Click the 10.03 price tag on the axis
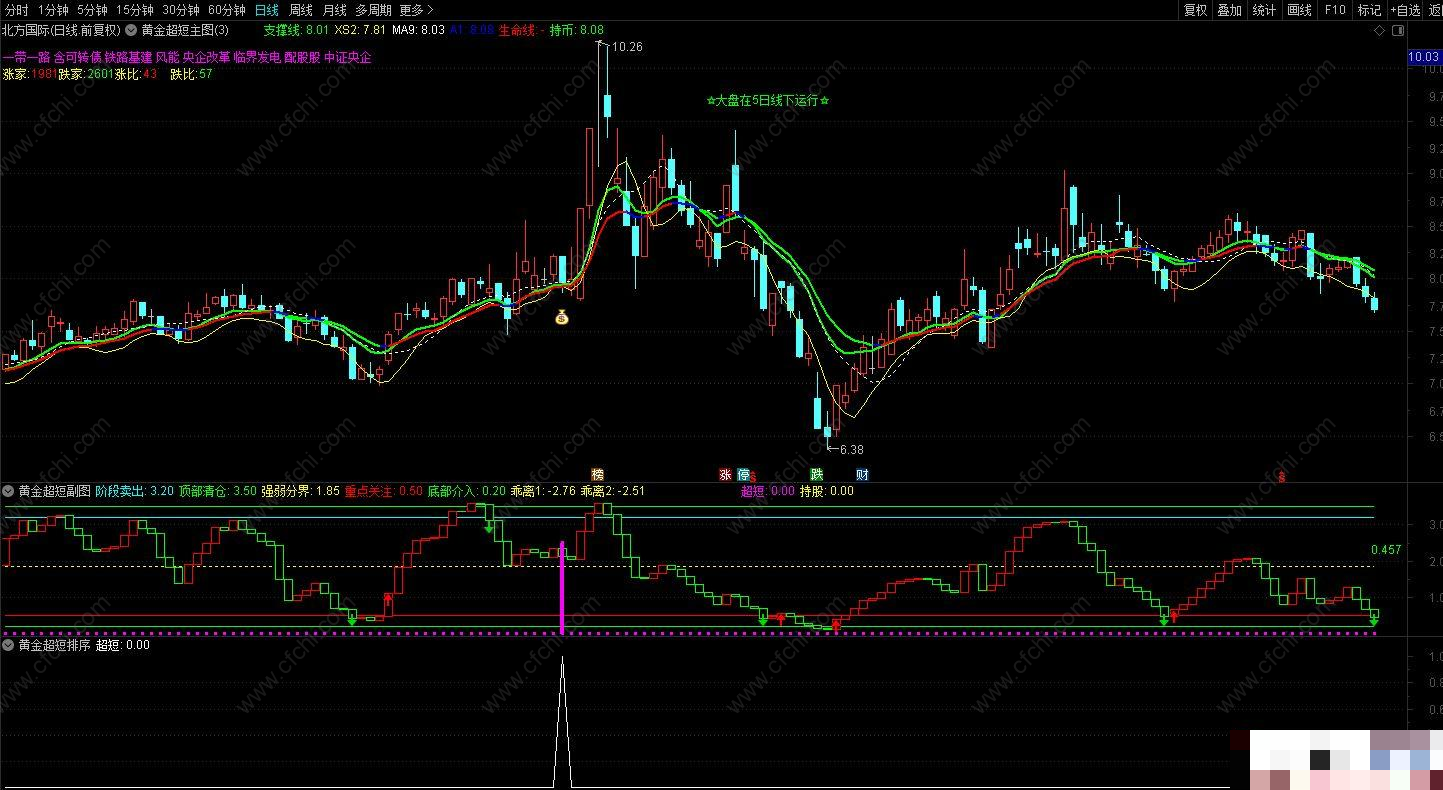Image resolution: width=1443 pixels, height=790 pixels. click(1423, 58)
